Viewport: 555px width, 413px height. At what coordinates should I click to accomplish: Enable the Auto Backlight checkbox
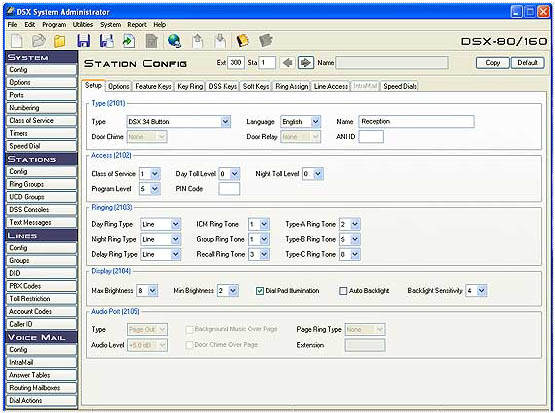coord(343,291)
